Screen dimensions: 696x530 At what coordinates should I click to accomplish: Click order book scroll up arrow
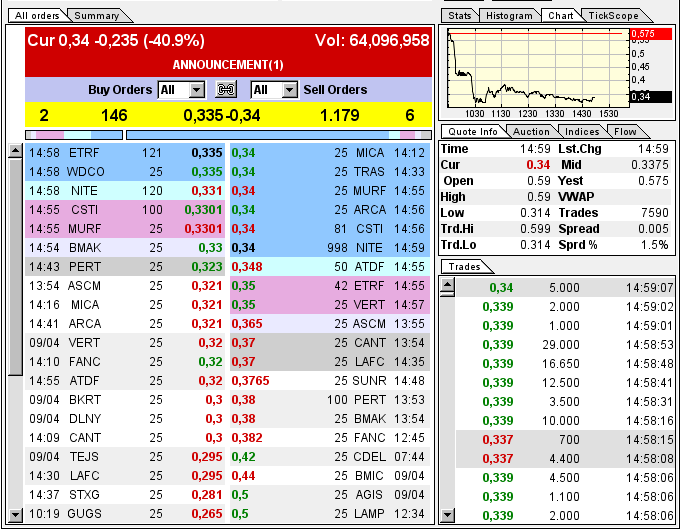(x=15, y=151)
